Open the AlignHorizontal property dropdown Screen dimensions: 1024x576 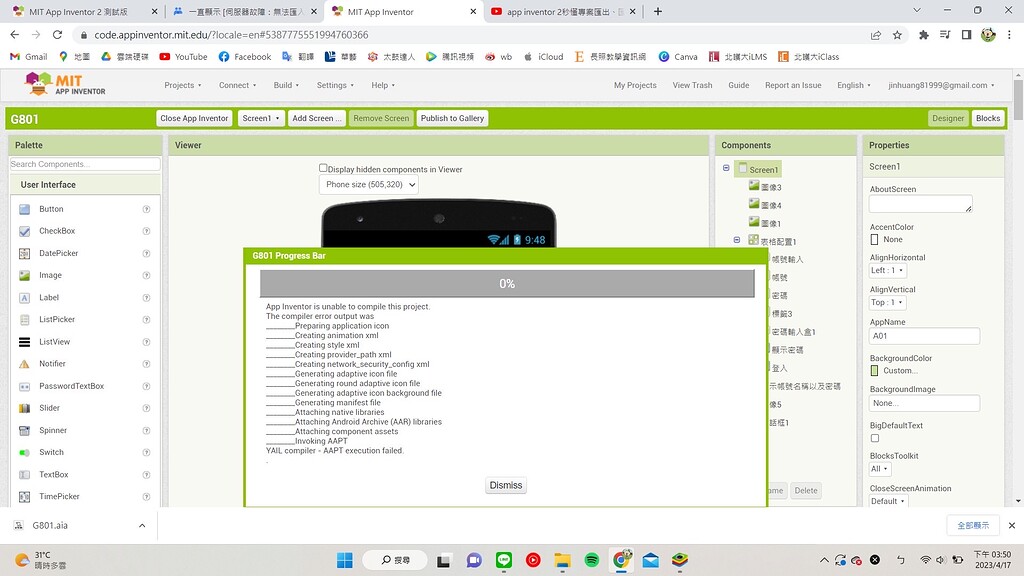pos(886,269)
